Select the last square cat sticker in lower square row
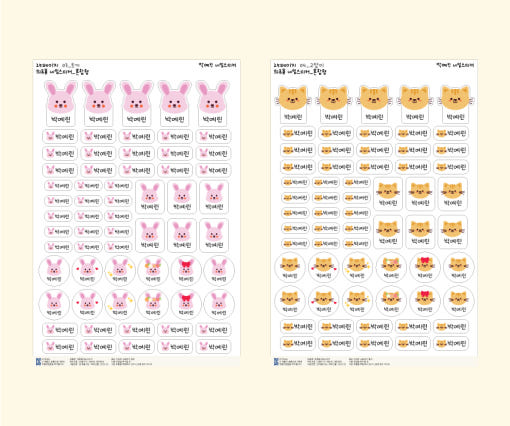The height and width of the screenshot is (426, 510). coord(453,232)
